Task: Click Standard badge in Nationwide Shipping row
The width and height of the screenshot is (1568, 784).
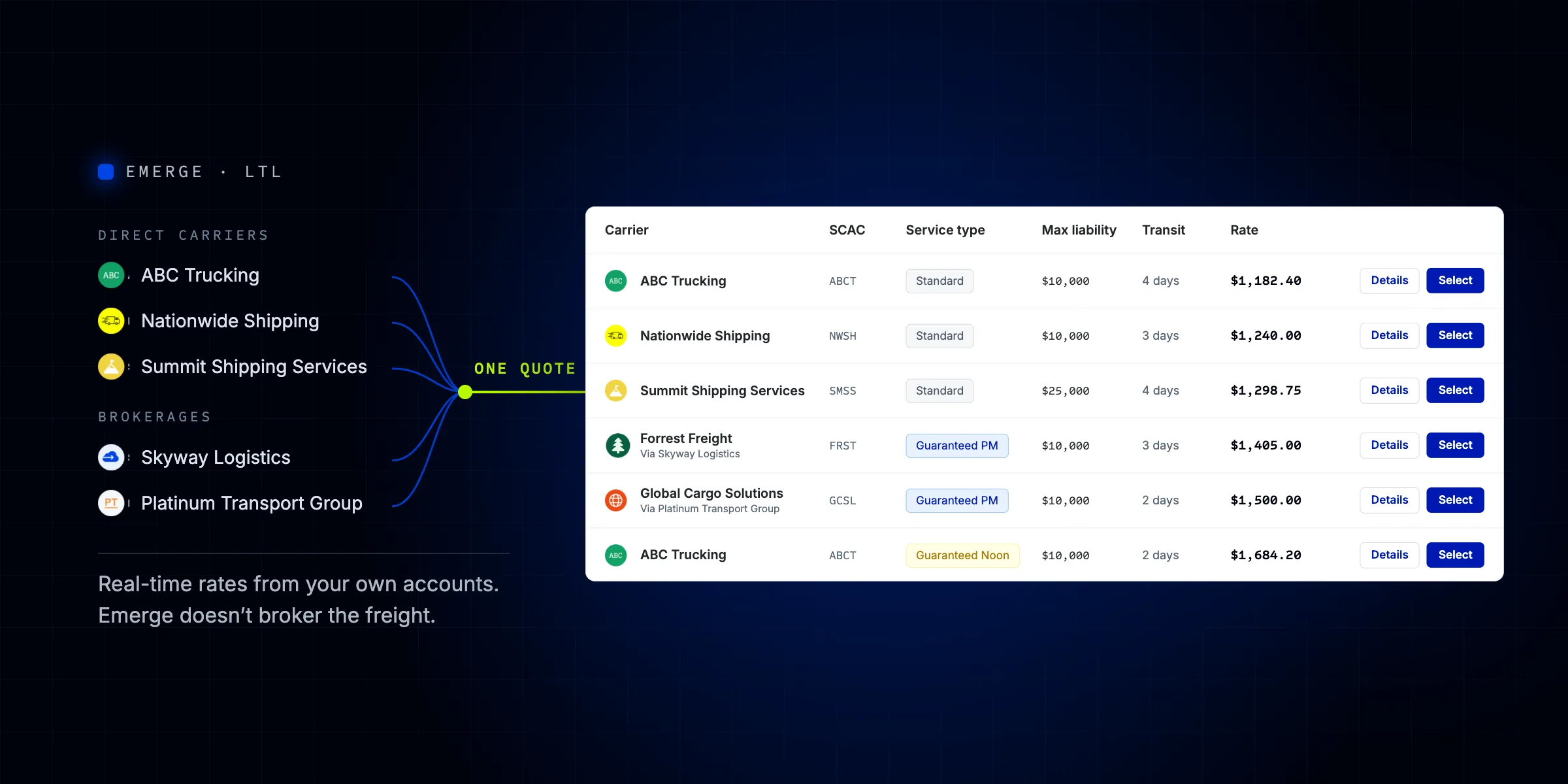Action: click(939, 336)
